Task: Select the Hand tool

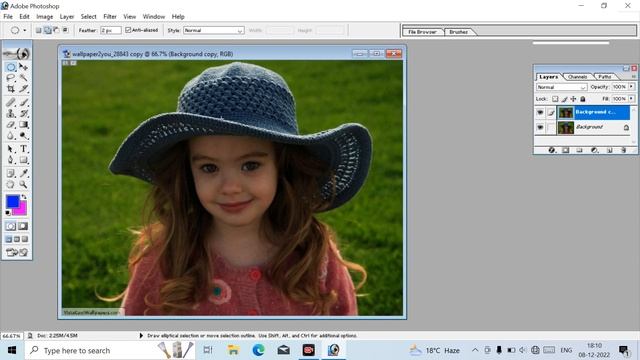Action: click(x=11, y=184)
